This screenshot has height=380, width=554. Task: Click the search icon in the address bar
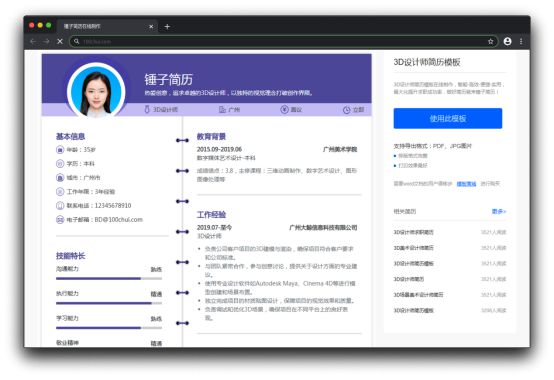(x=76, y=41)
